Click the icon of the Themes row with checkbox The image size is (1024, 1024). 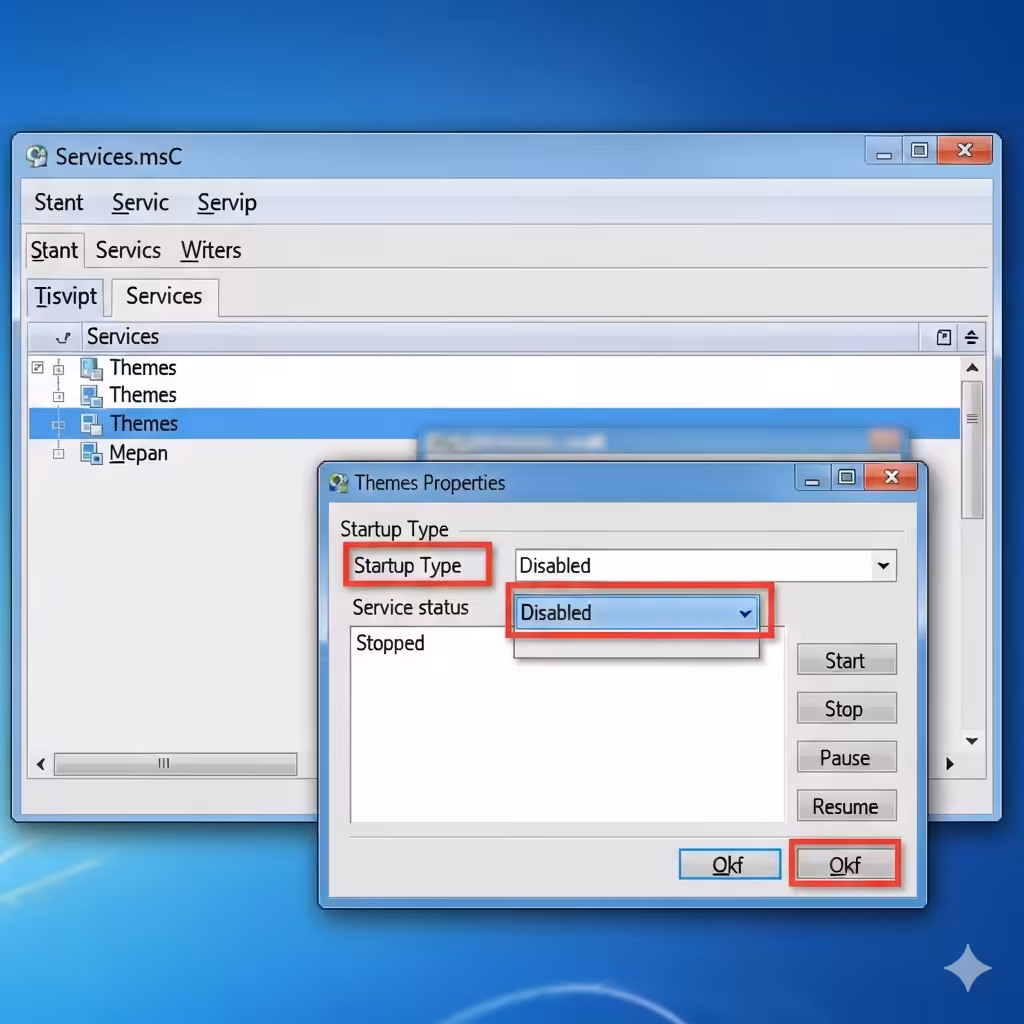pyautogui.click(x=91, y=368)
